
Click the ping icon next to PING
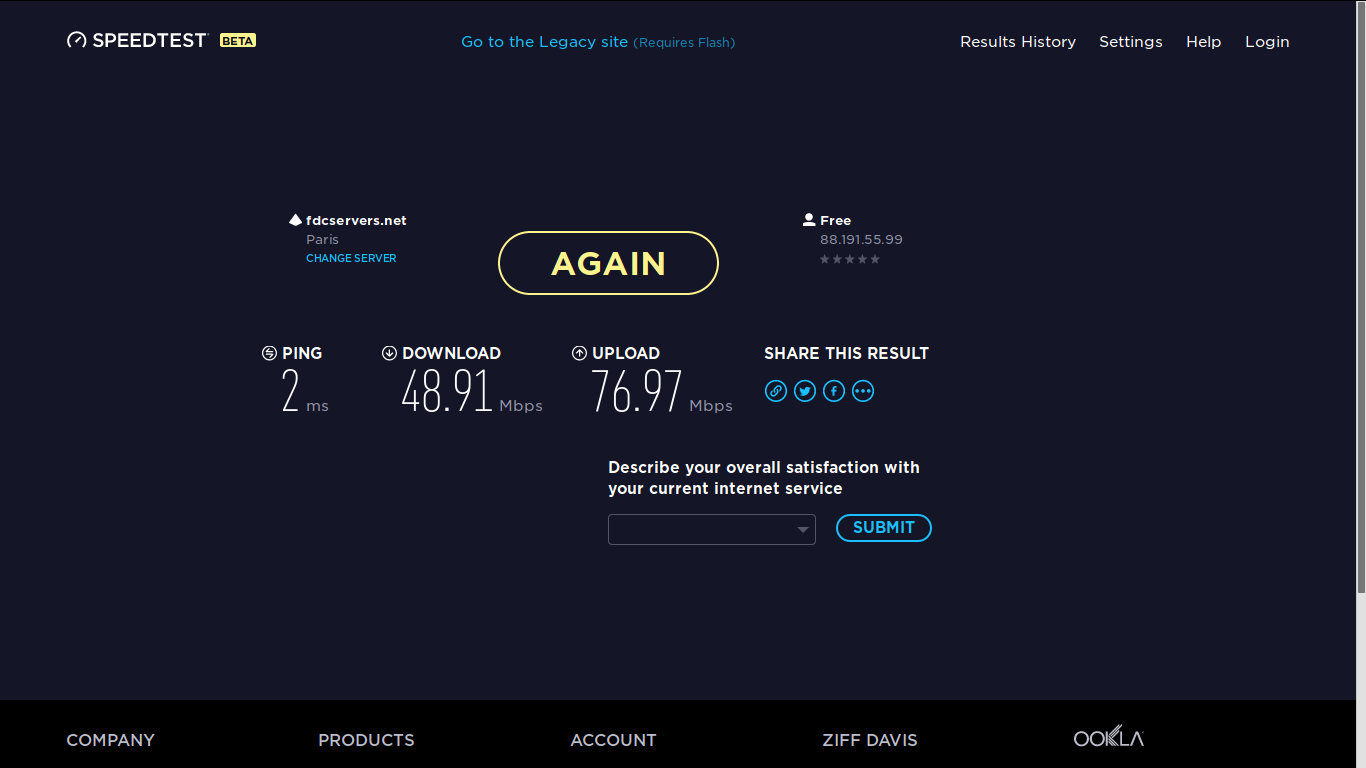coord(269,353)
